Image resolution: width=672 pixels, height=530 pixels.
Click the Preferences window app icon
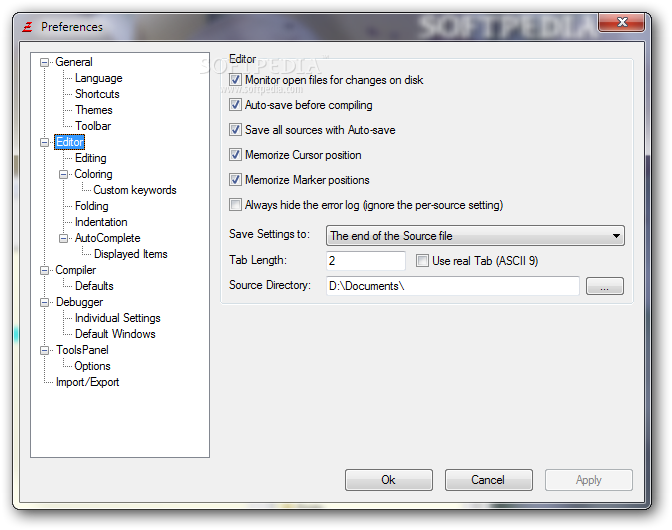(27, 27)
